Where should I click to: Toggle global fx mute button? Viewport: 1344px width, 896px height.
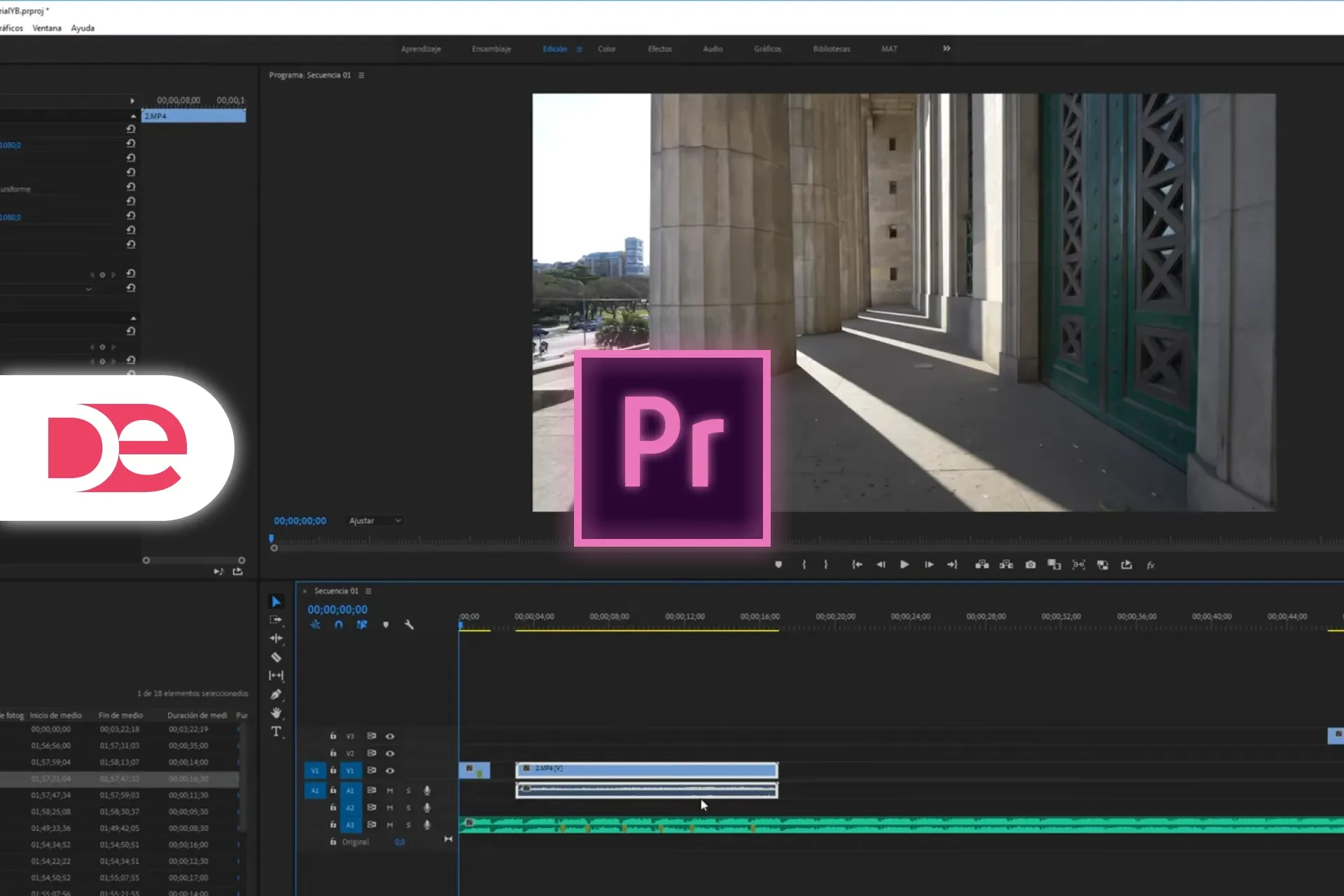[1150, 565]
